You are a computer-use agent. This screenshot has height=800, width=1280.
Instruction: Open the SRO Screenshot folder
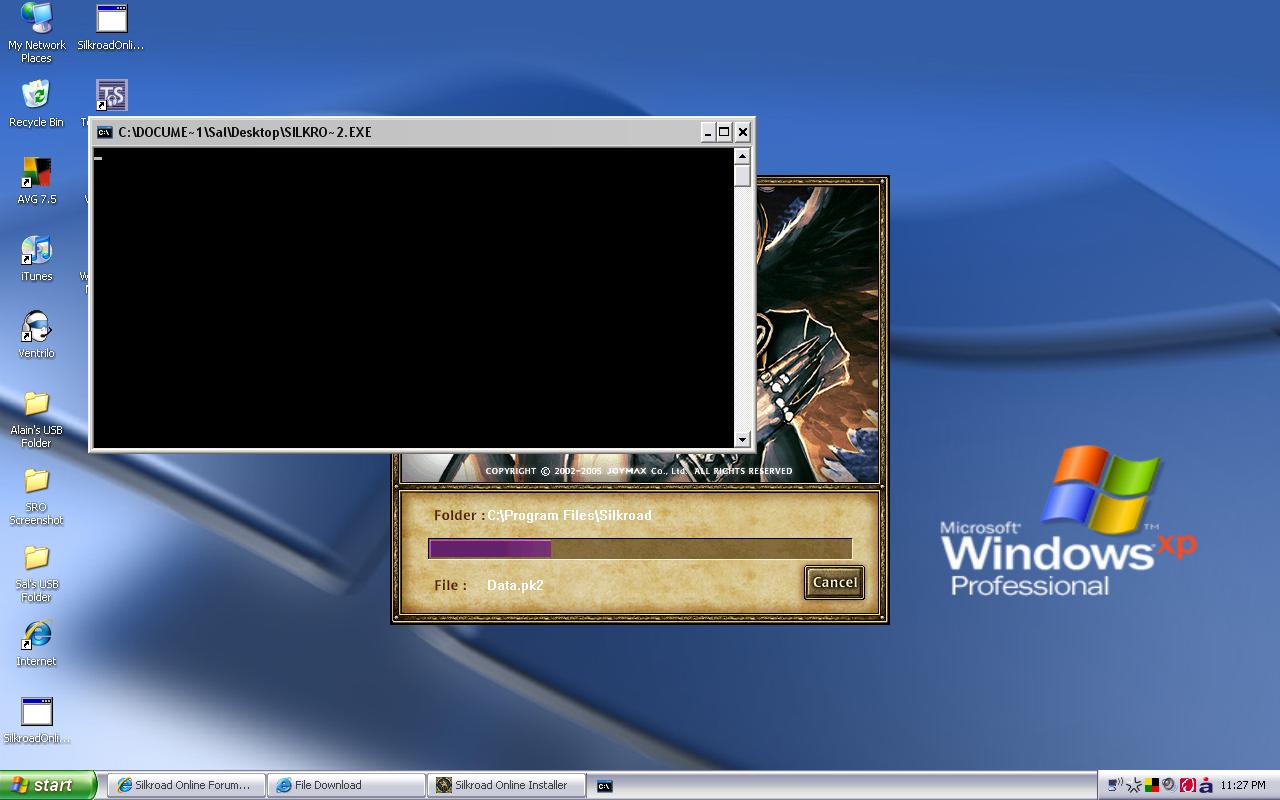(x=36, y=482)
